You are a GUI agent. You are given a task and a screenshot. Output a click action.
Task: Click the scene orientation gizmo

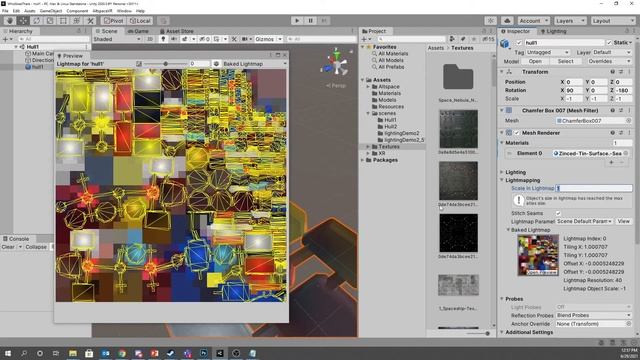[x=336, y=64]
